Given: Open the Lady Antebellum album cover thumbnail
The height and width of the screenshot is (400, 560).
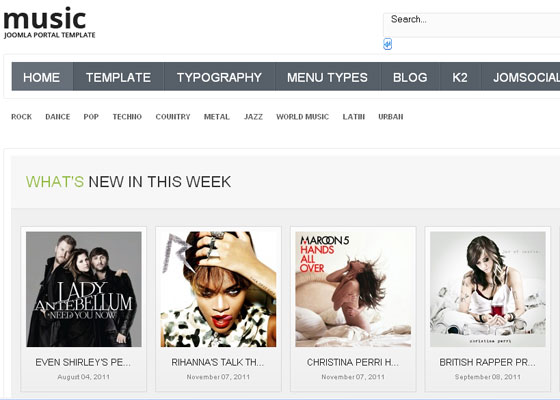Looking at the screenshot, I should tap(84, 289).
